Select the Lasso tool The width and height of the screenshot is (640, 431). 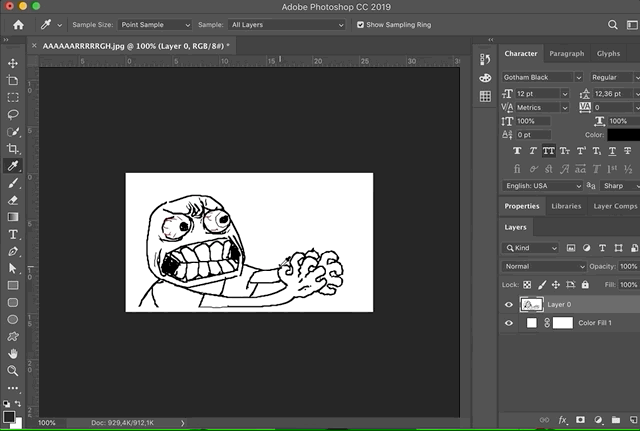coord(13,115)
